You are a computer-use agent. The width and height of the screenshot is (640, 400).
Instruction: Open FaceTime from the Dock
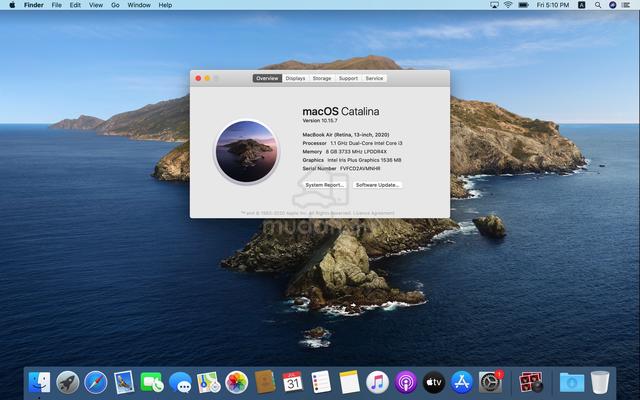click(152, 382)
